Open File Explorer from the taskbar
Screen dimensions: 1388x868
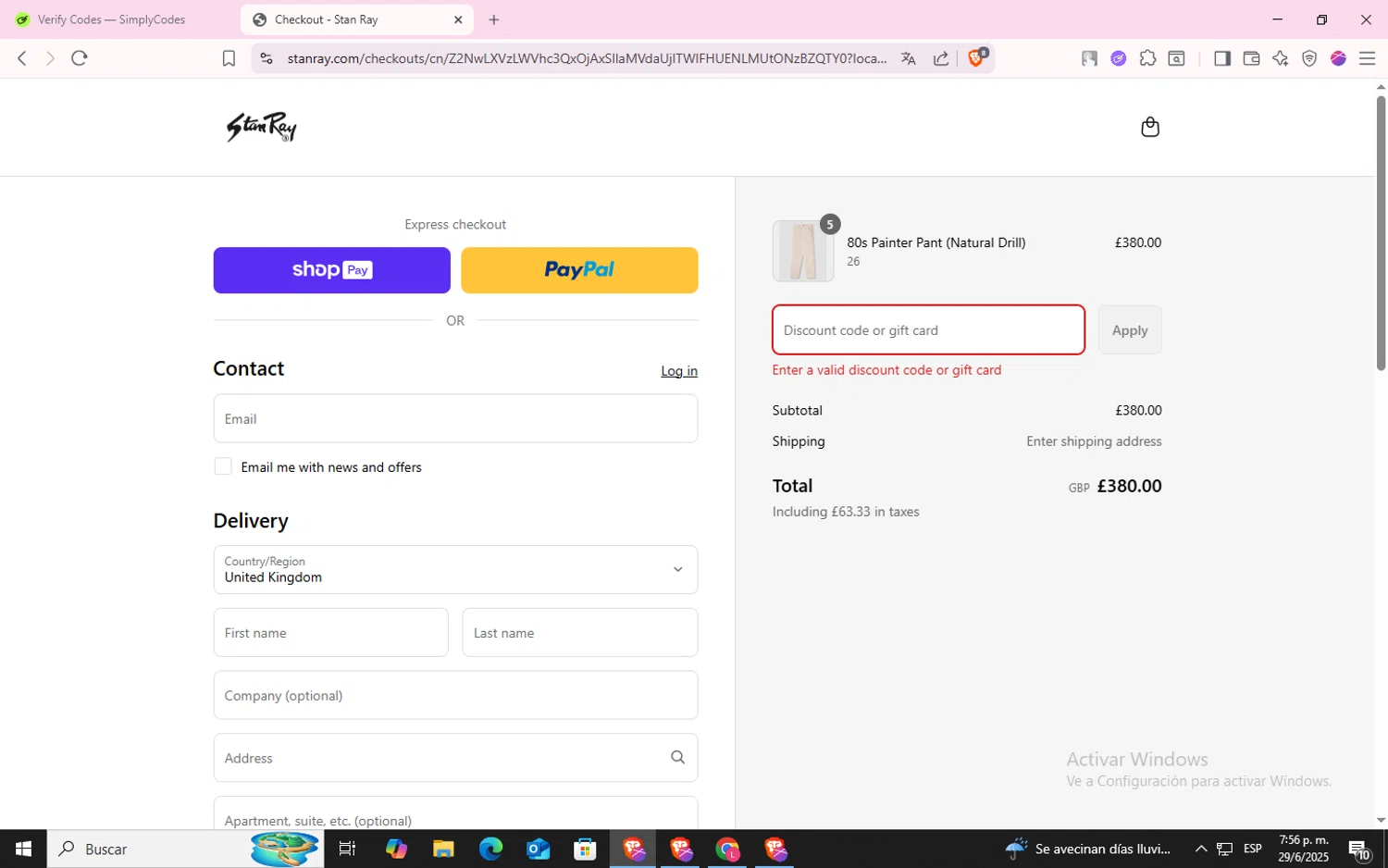pos(443,849)
